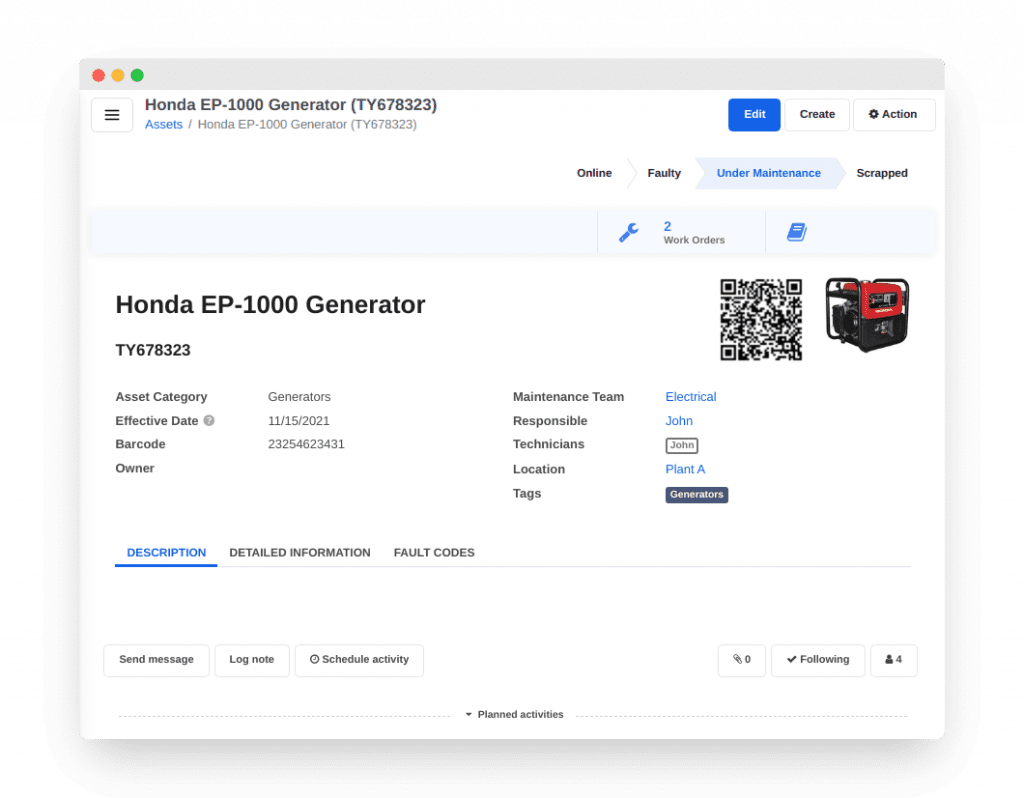Open Work Orders via the wrench icon
Viewport: 1024px width, 798px height.
pyautogui.click(x=628, y=231)
